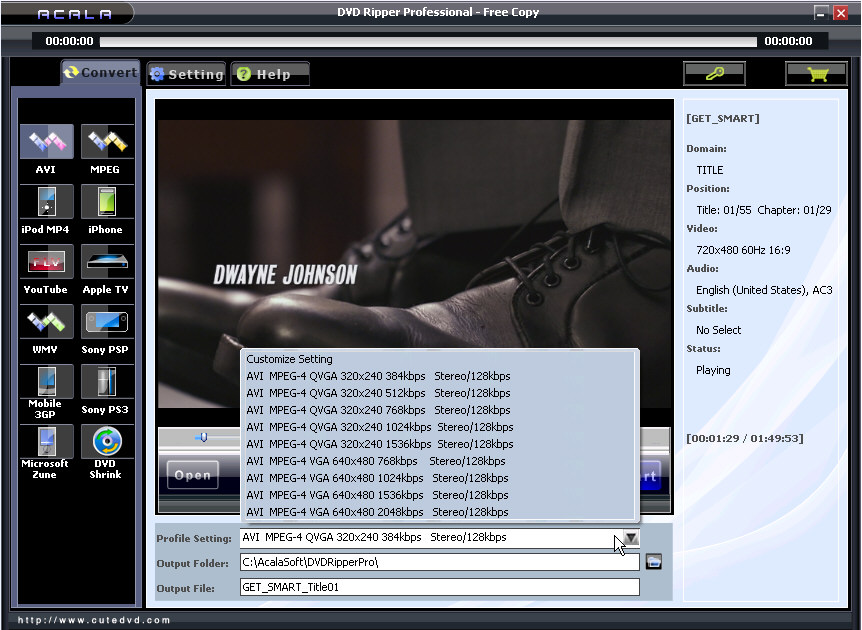862x630 pixels.
Task: Select the MPEG output format icon
Action: [107, 142]
